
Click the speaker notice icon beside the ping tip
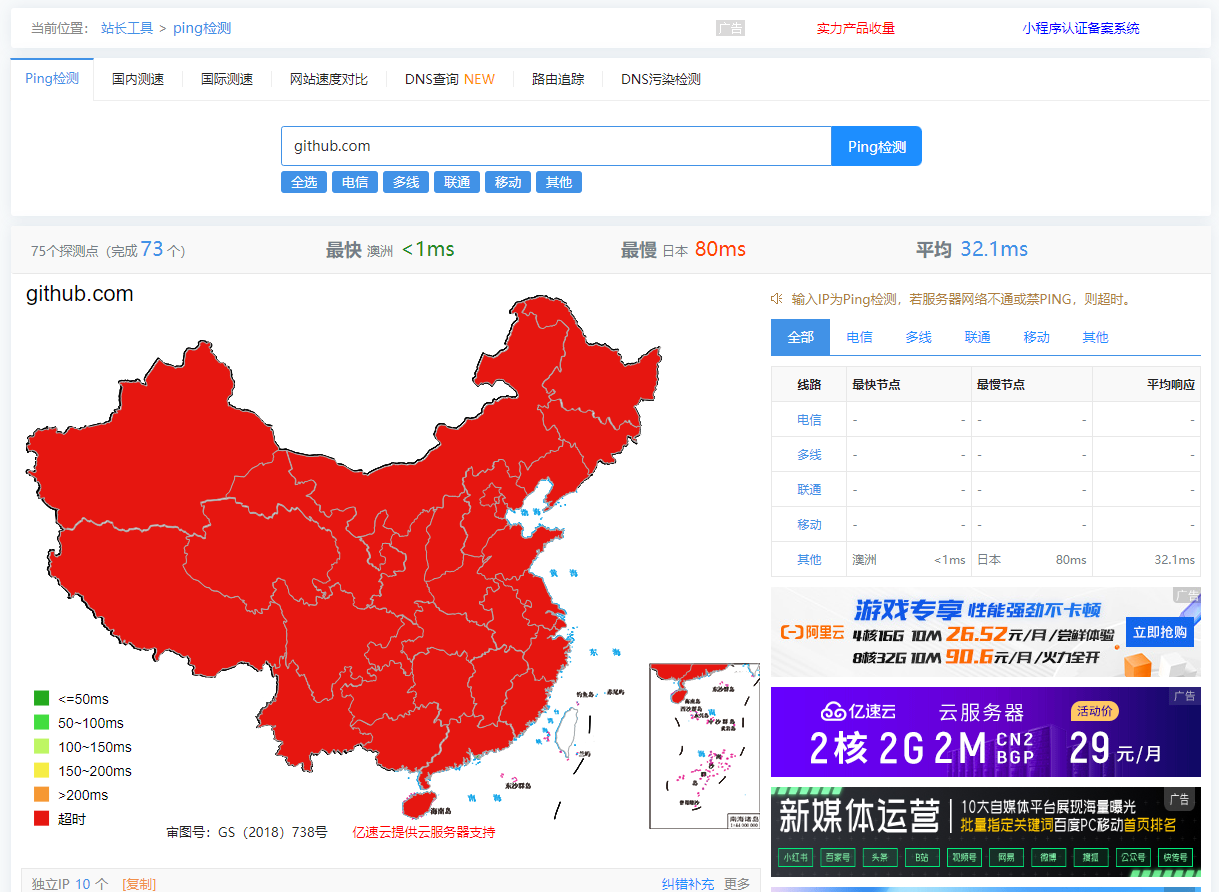click(776, 298)
